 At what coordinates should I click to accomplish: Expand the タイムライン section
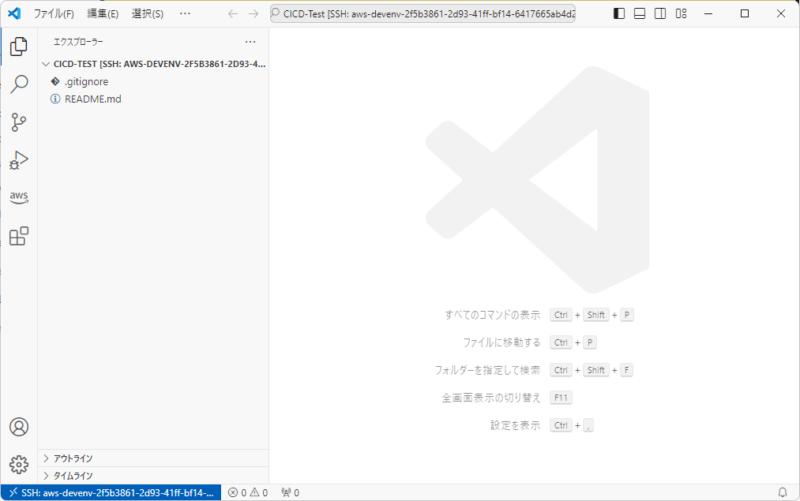click(x=72, y=476)
